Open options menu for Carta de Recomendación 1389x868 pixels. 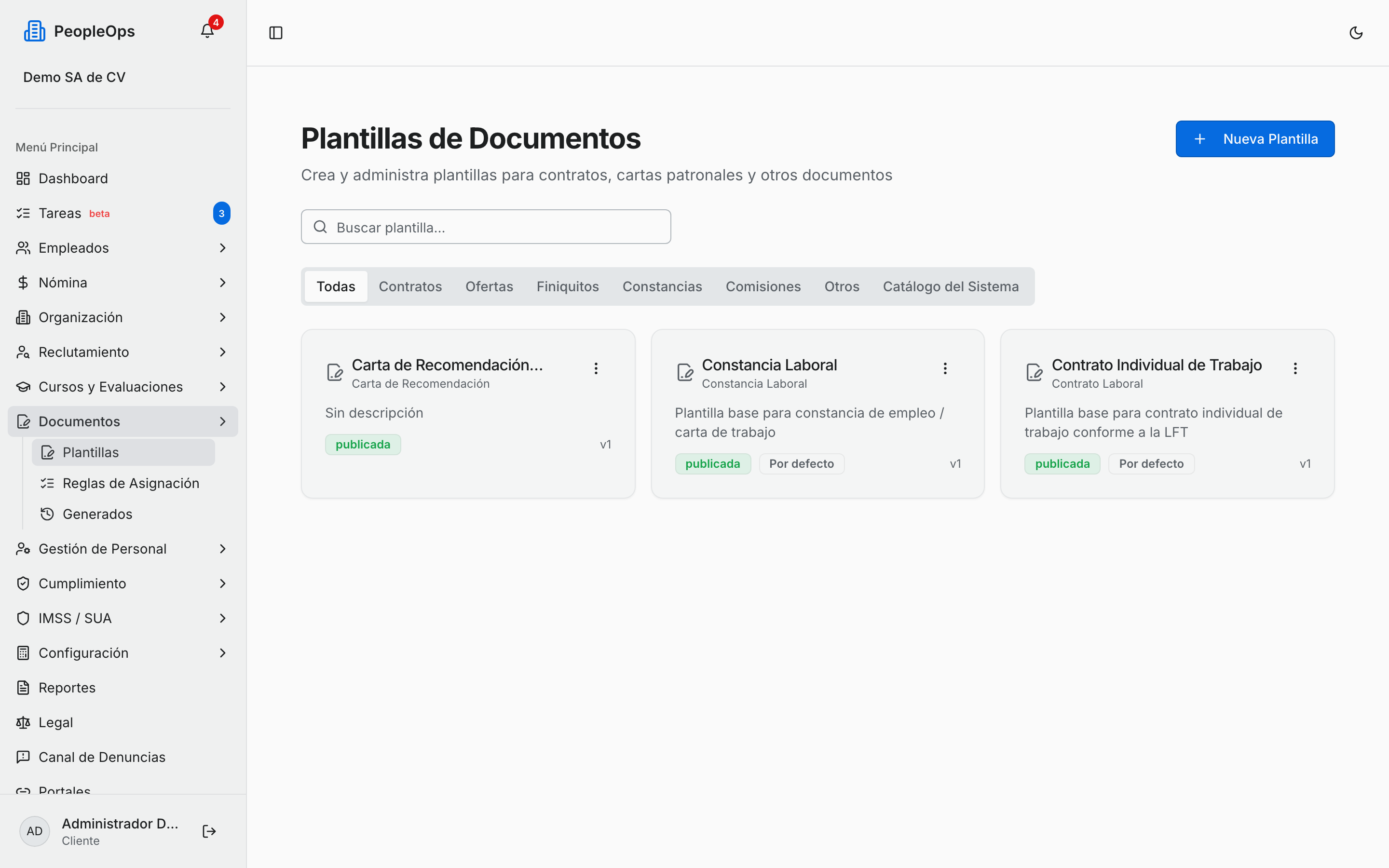596,368
